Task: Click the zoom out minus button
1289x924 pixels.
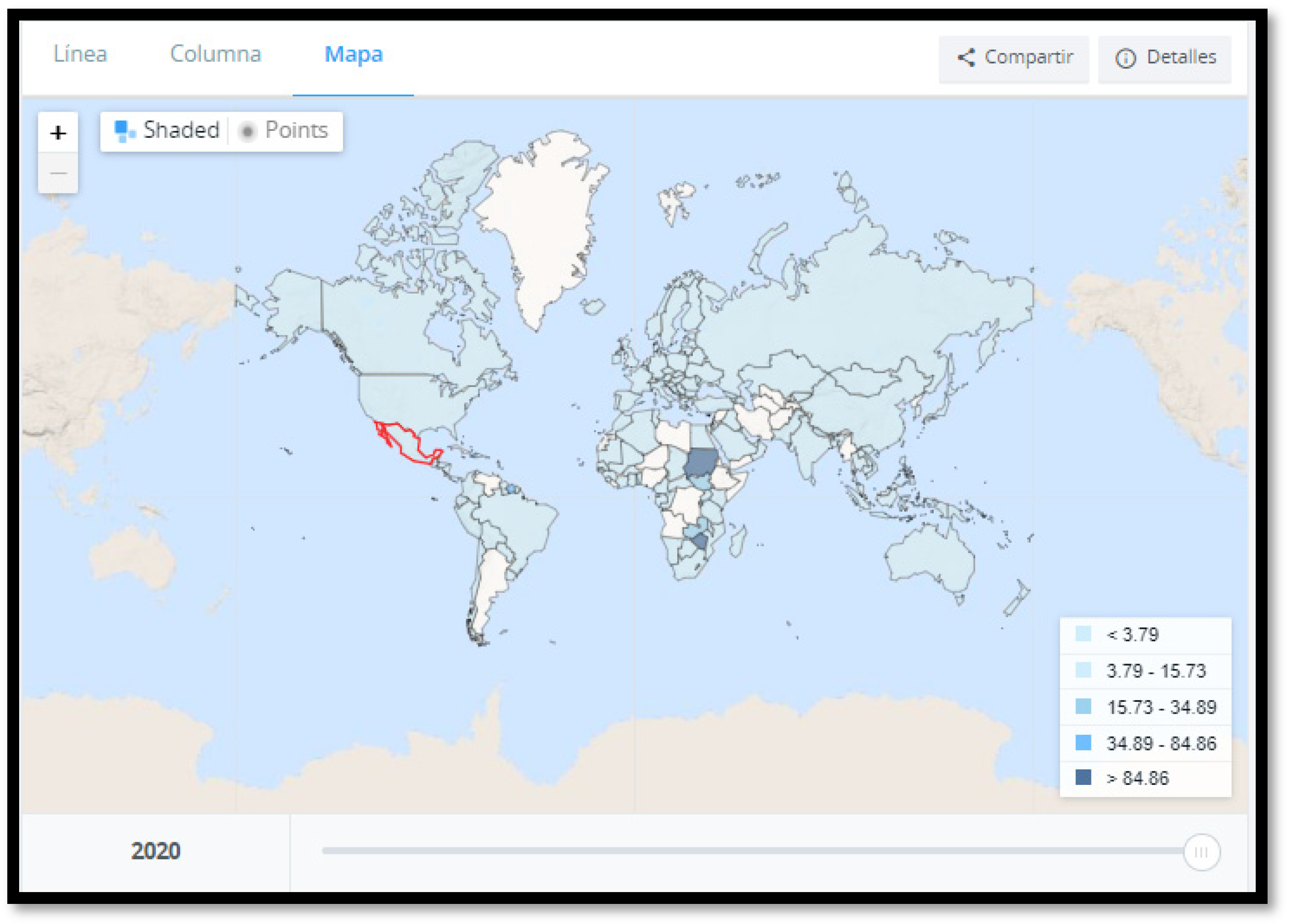Action: pyautogui.click(x=58, y=173)
